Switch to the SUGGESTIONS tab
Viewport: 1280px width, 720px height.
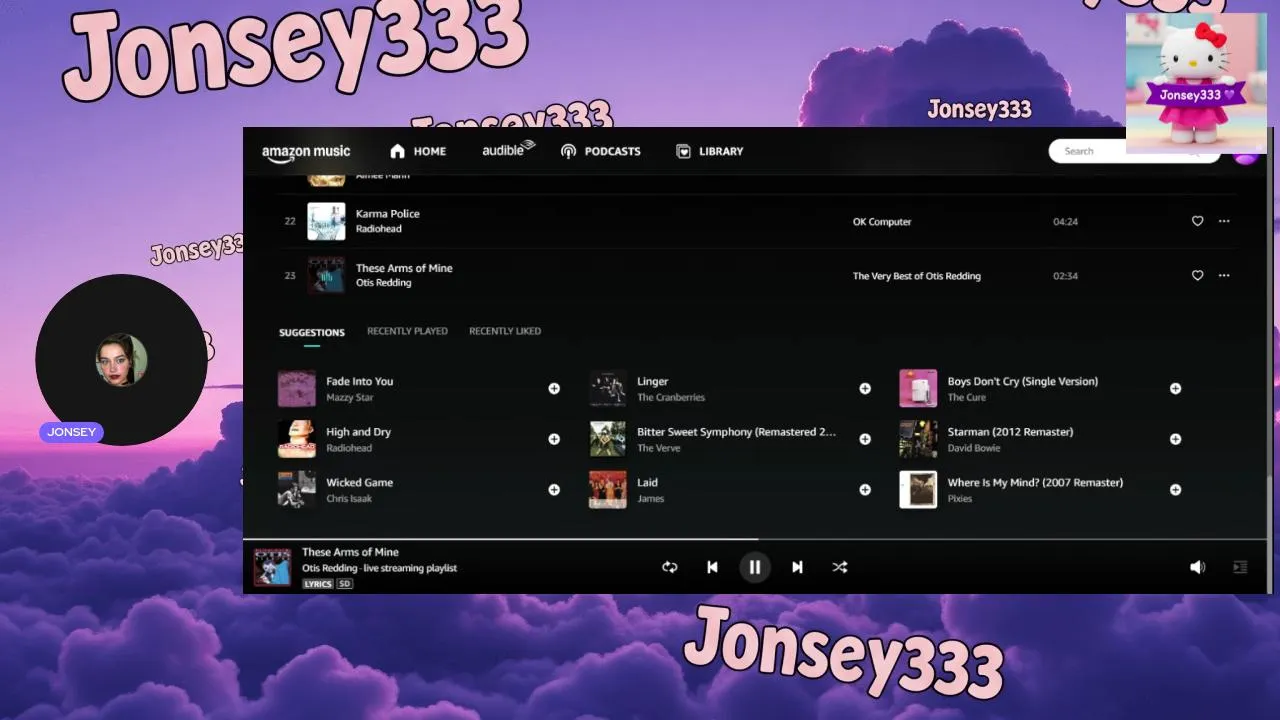click(312, 332)
